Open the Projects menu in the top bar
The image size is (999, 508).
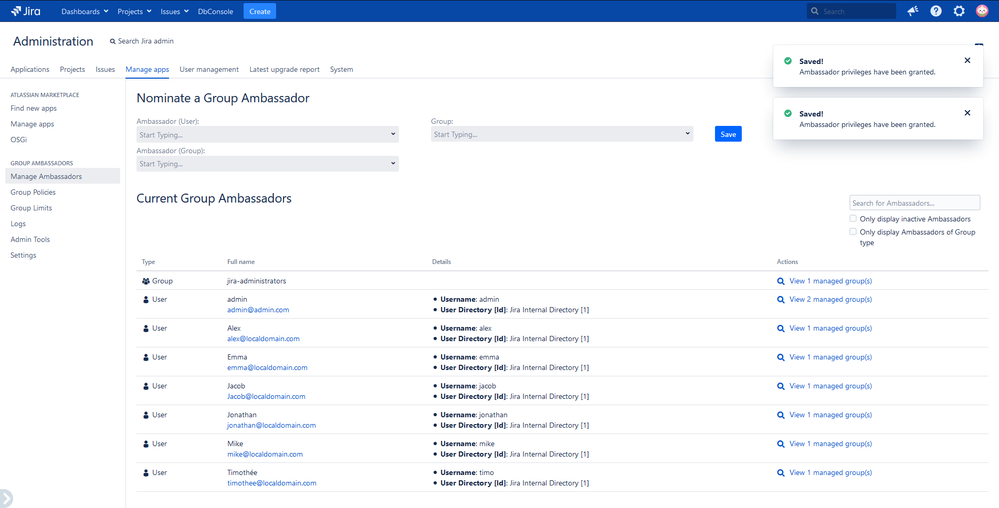(x=134, y=11)
